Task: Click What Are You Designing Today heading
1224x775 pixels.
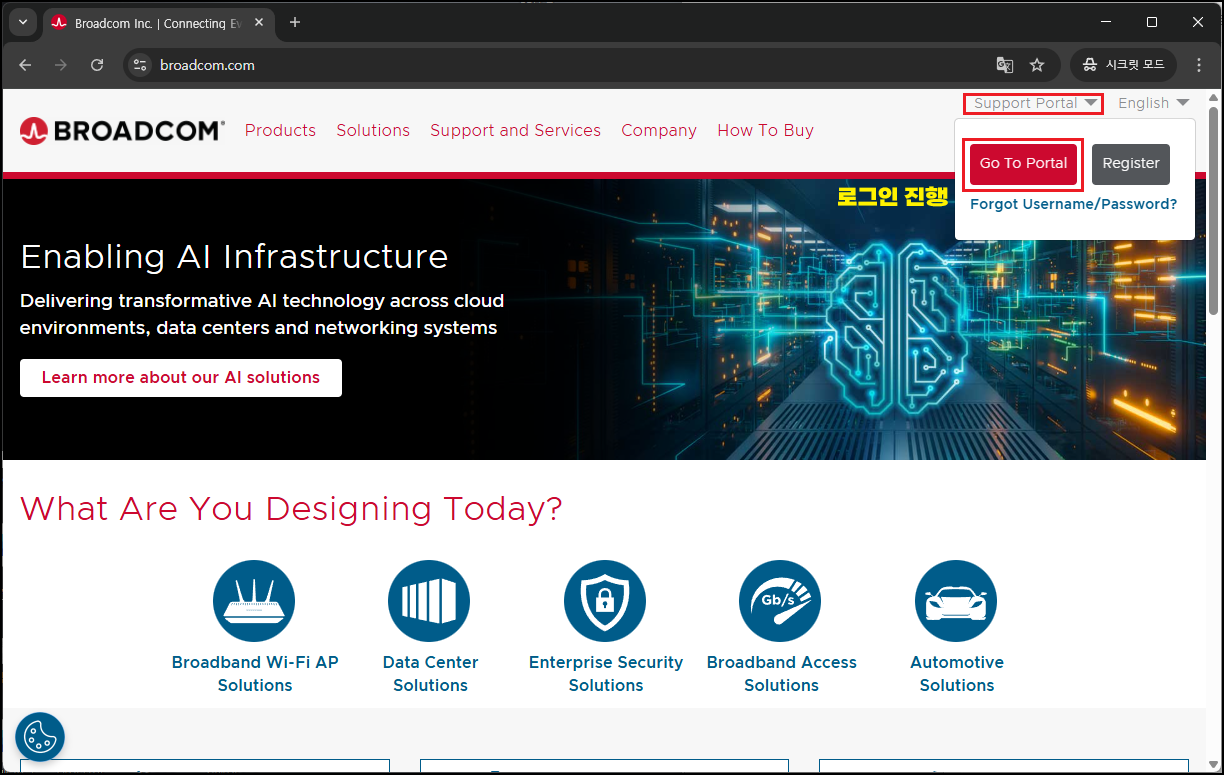Action: (x=291, y=509)
